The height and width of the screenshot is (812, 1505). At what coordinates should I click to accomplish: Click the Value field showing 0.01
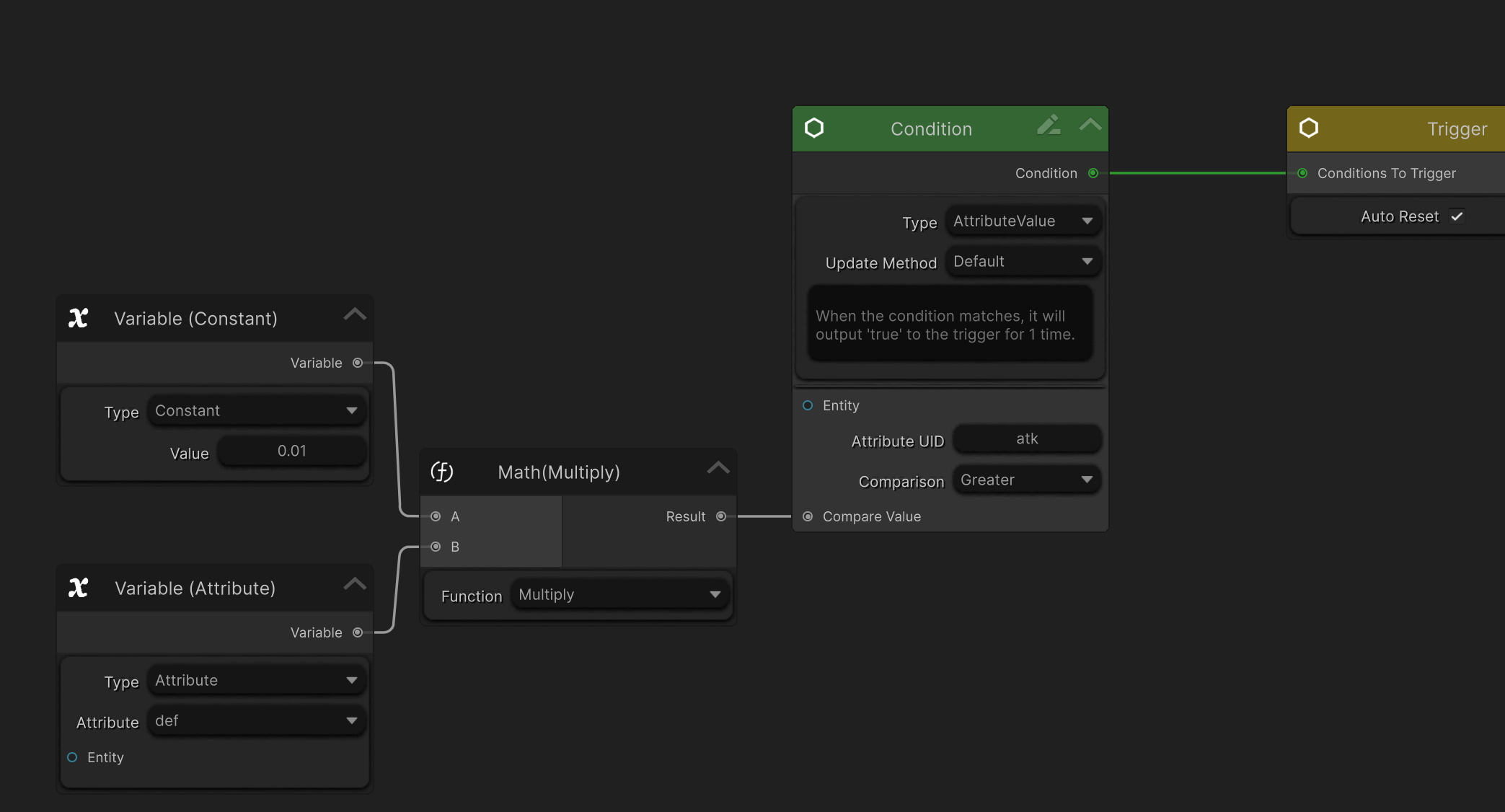click(292, 451)
